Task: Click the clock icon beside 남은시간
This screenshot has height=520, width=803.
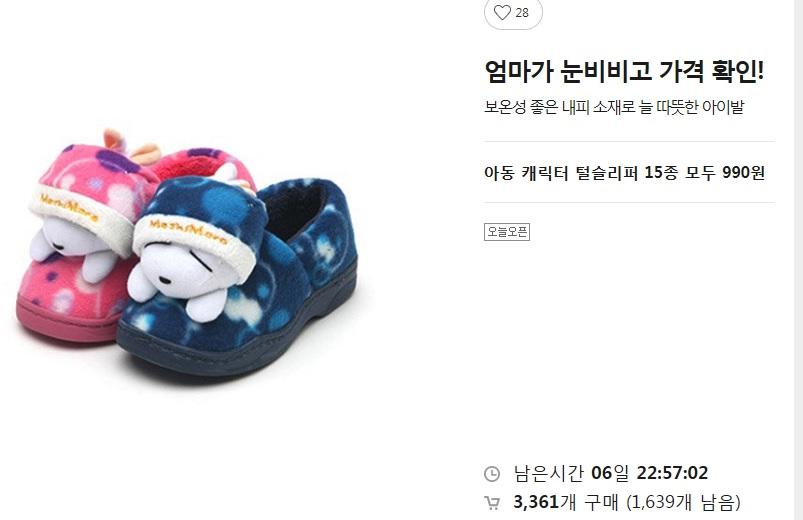Action: (492, 474)
